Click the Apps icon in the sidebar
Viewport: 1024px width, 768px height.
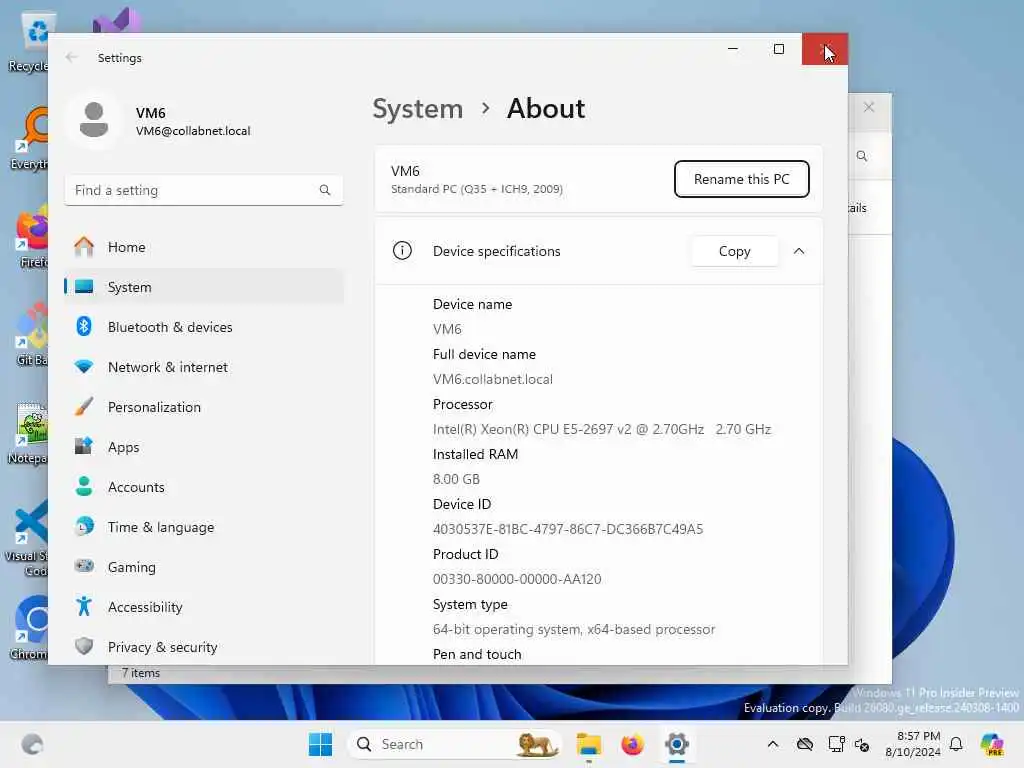tap(84, 446)
